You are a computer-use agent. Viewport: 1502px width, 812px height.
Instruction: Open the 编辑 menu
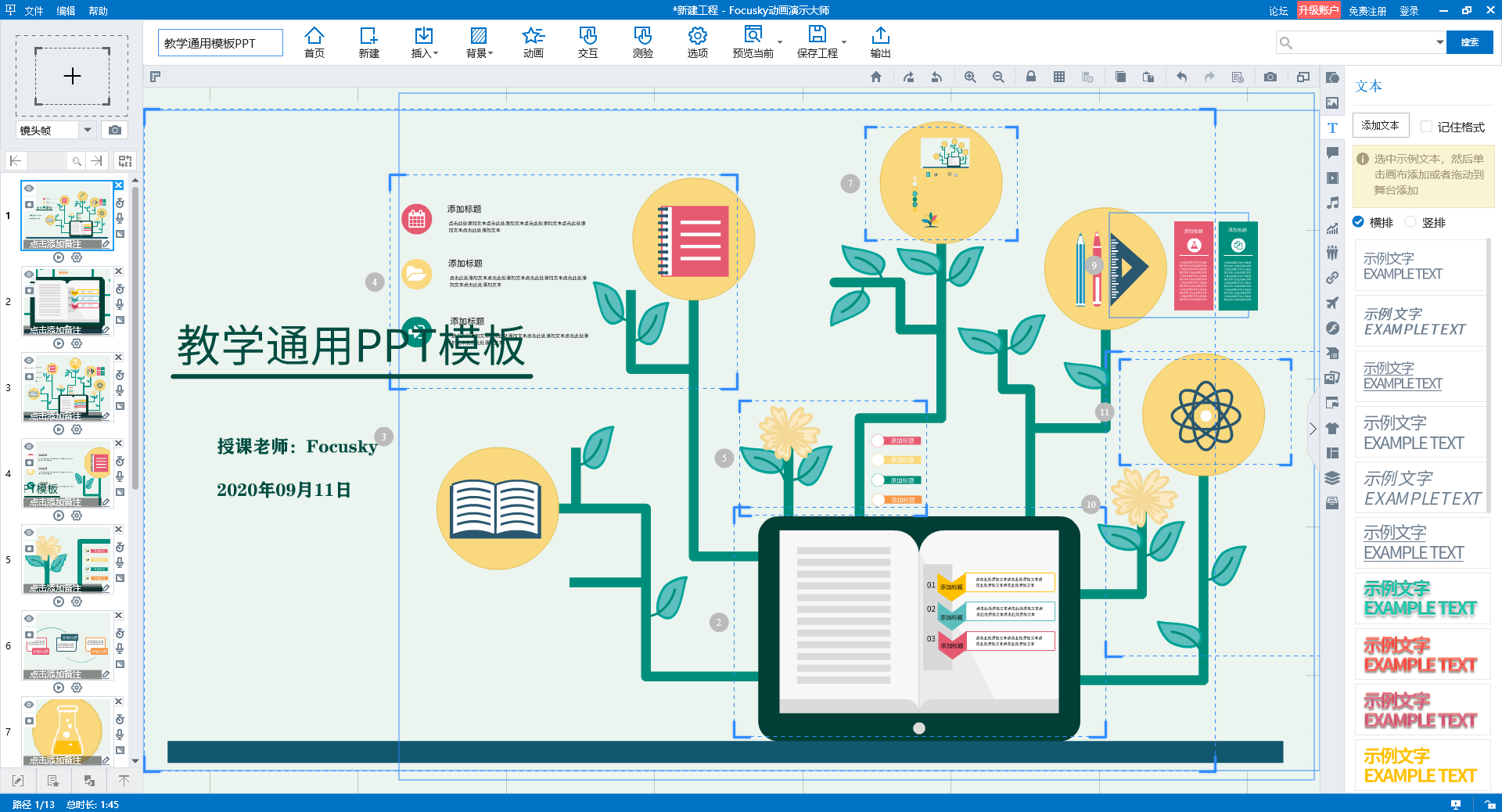[66, 11]
